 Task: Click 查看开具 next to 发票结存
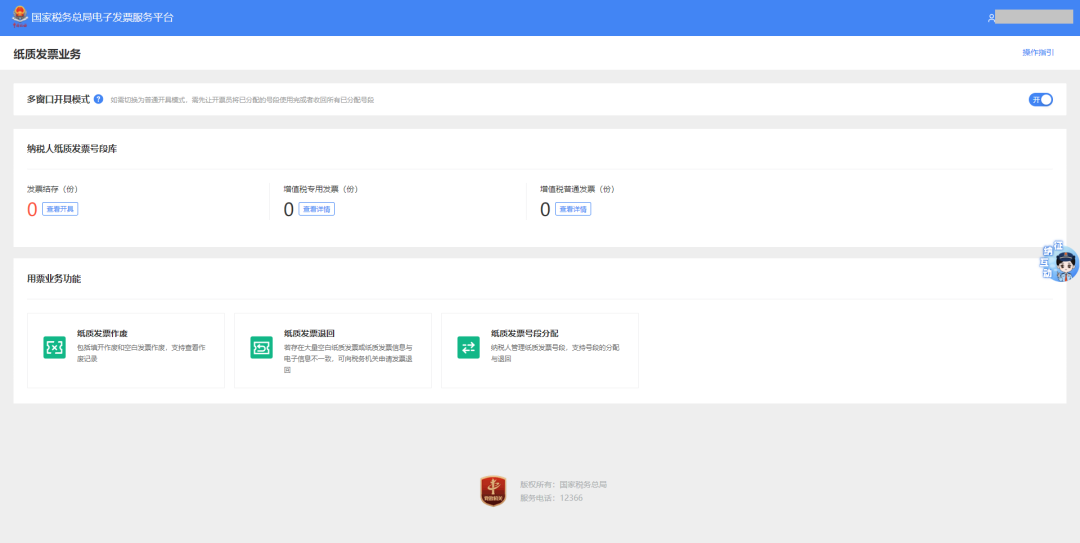pyautogui.click(x=60, y=209)
